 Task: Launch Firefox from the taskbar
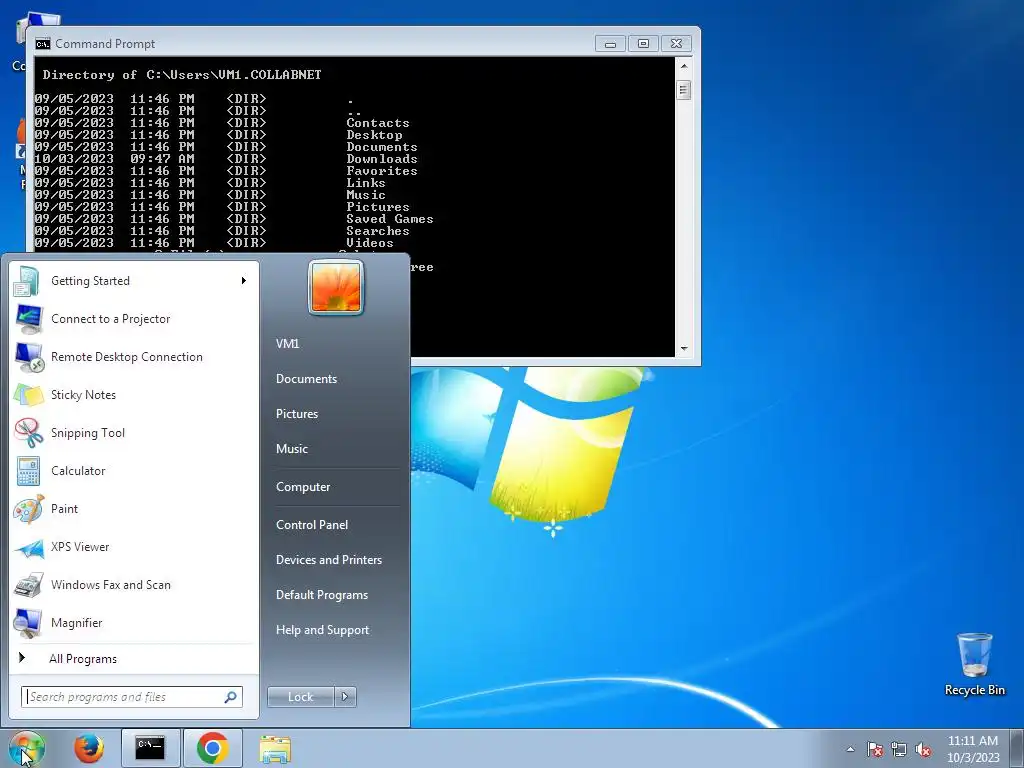pos(89,748)
